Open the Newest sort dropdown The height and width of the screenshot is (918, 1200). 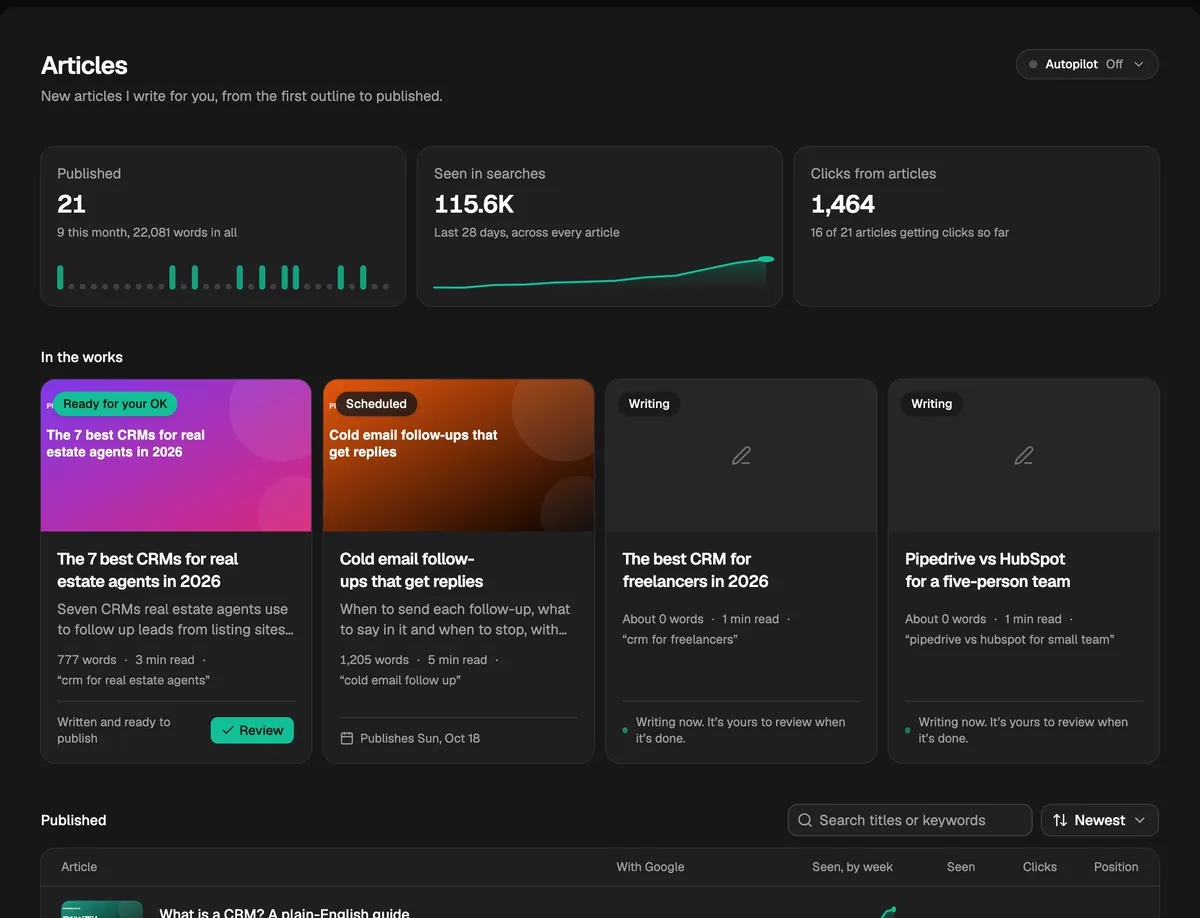pos(1100,820)
